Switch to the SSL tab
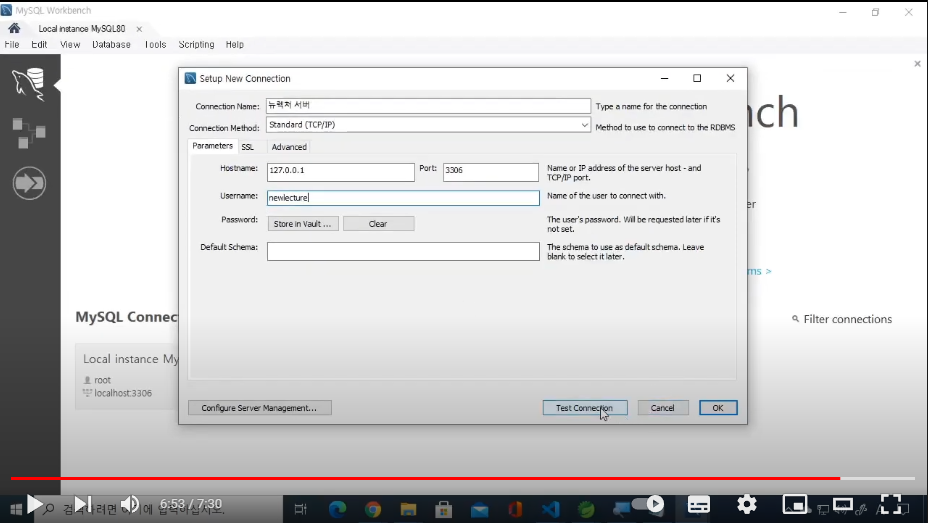 pyautogui.click(x=247, y=147)
